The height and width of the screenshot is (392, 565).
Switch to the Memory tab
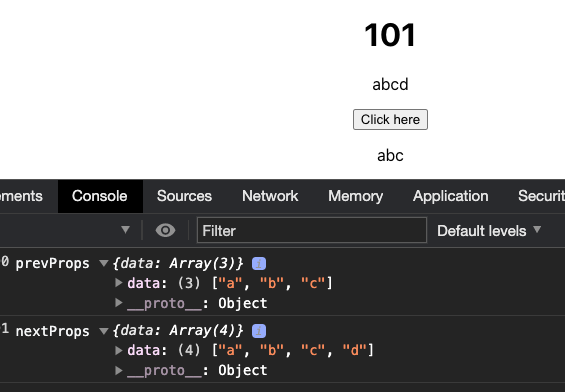[355, 196]
